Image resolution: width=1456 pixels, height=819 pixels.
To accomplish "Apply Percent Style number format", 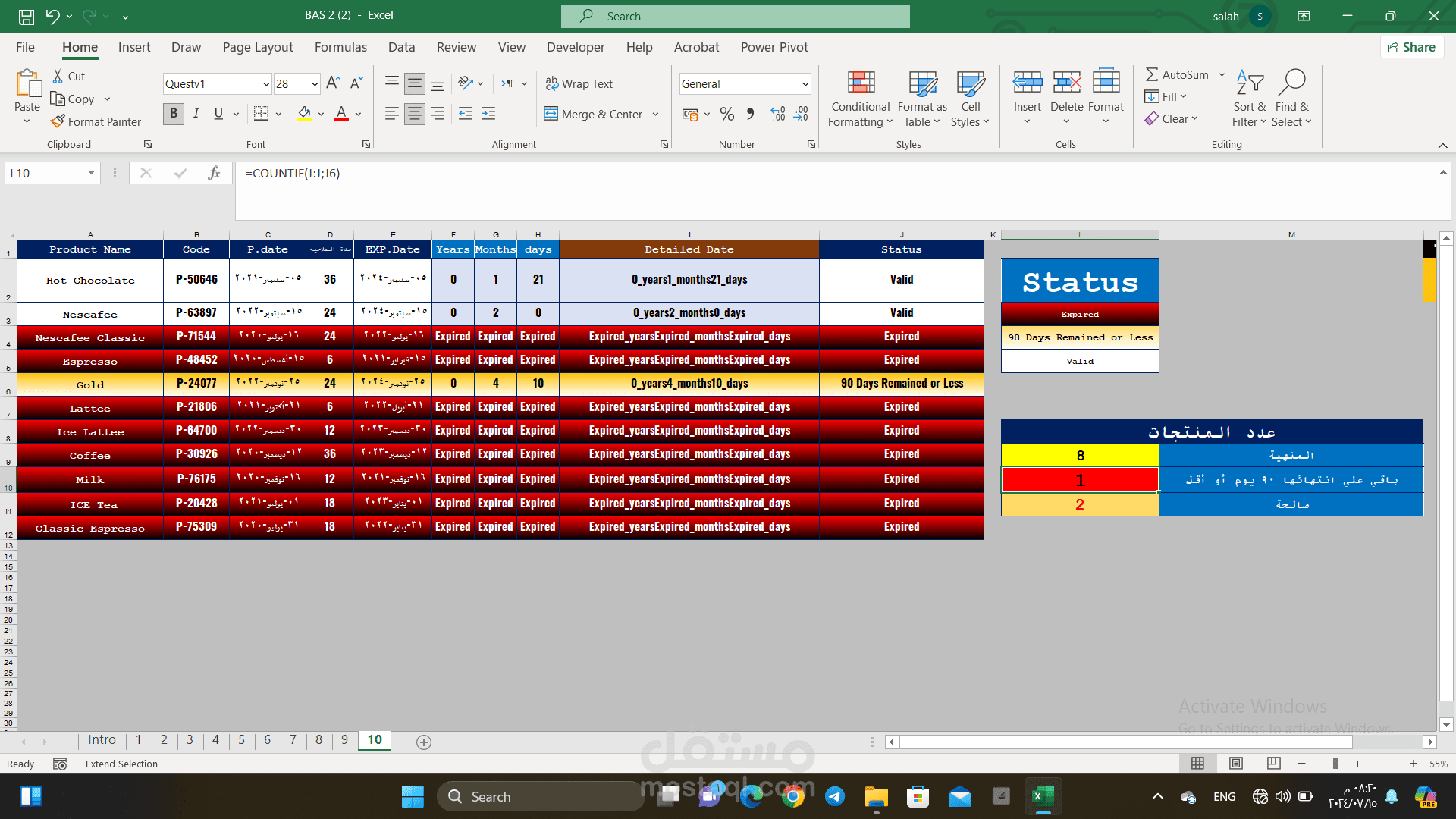I will tap(726, 114).
